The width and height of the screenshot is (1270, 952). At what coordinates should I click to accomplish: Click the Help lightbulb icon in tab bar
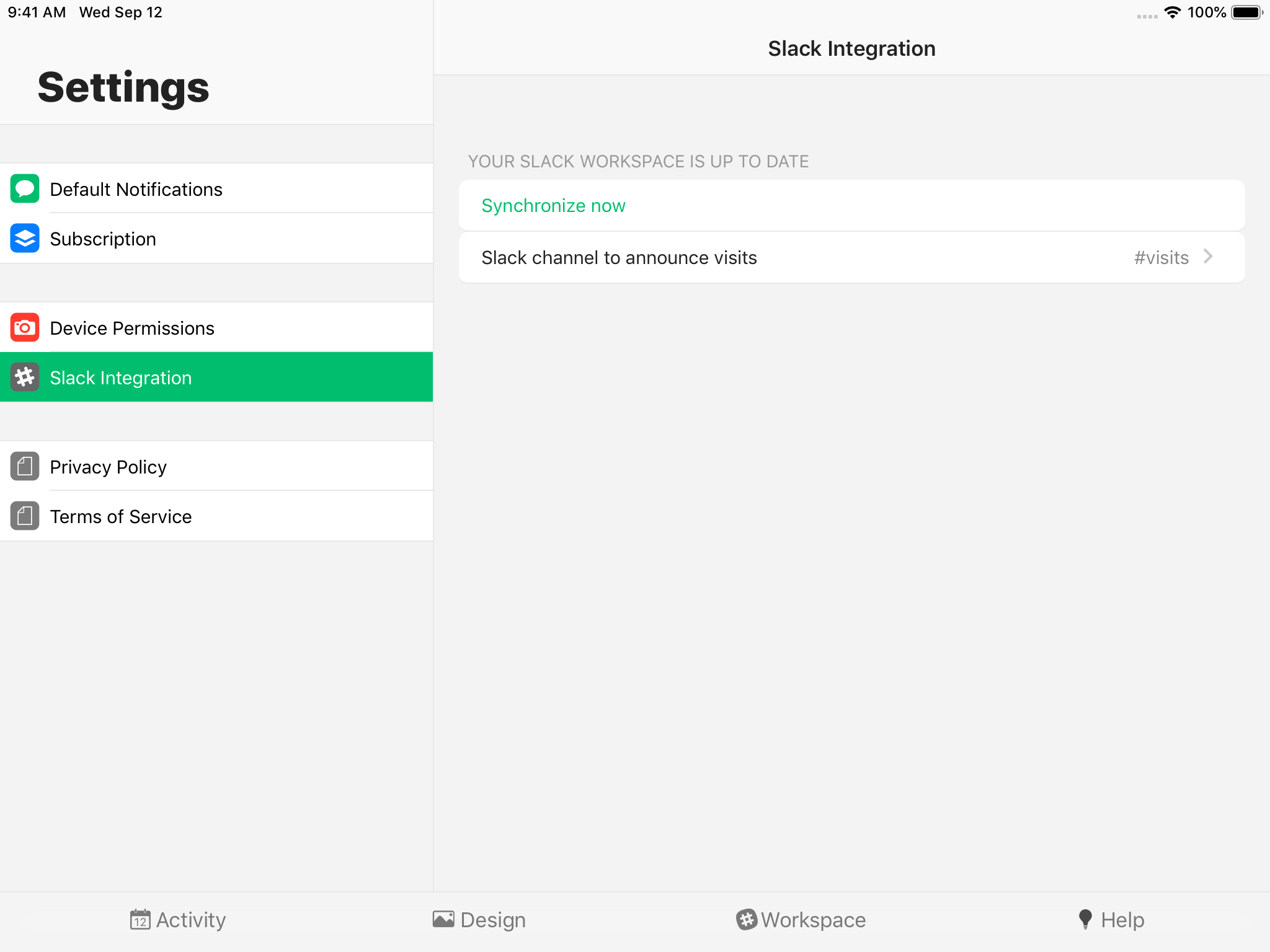(1085, 919)
